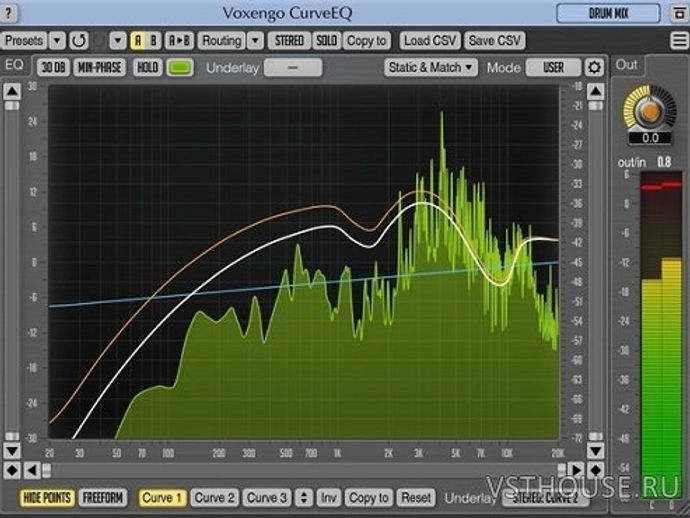Click the right spectrum scale down arrow

click(595, 451)
